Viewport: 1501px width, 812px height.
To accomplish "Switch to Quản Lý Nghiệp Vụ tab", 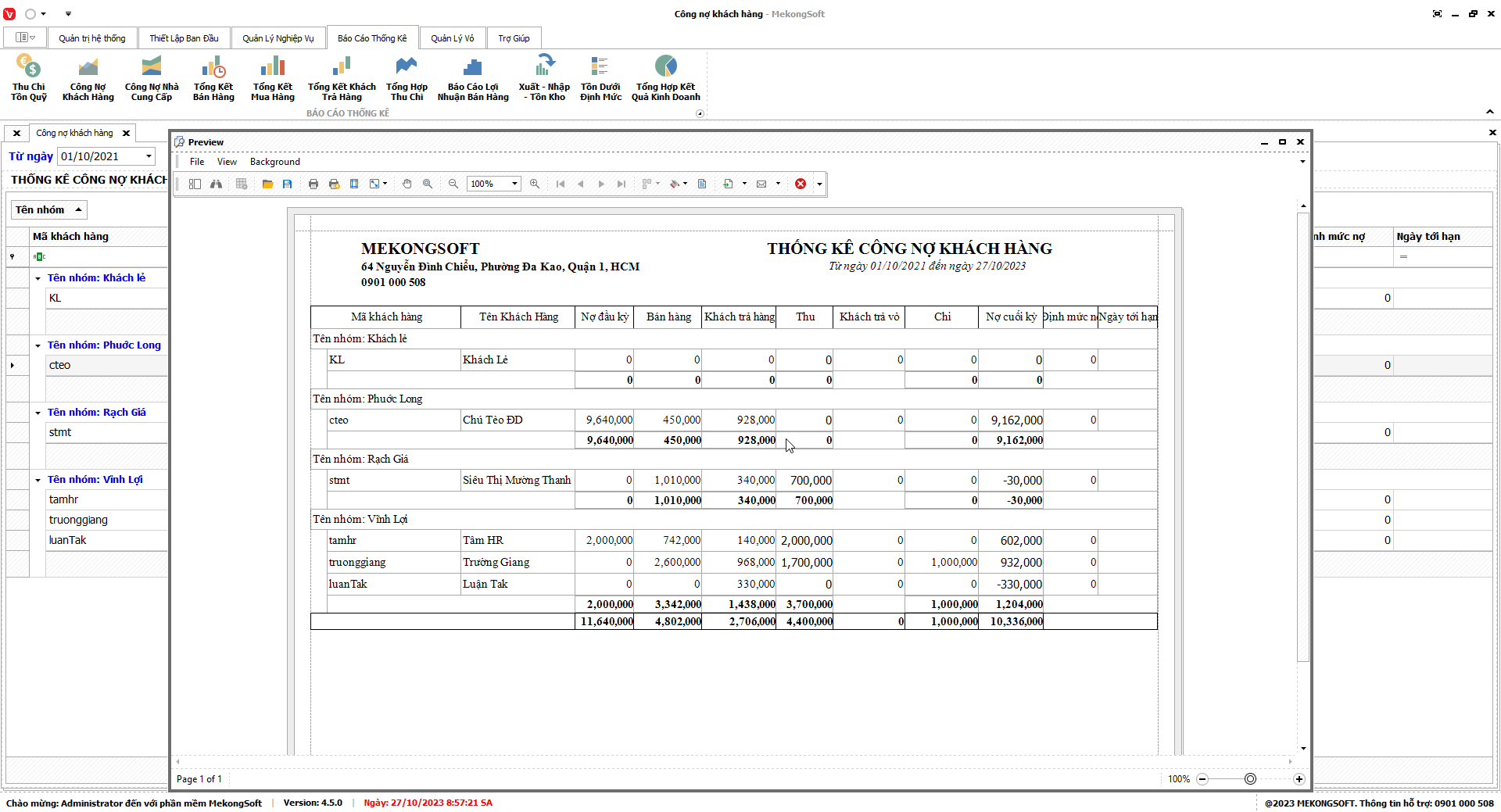I will pos(278,38).
